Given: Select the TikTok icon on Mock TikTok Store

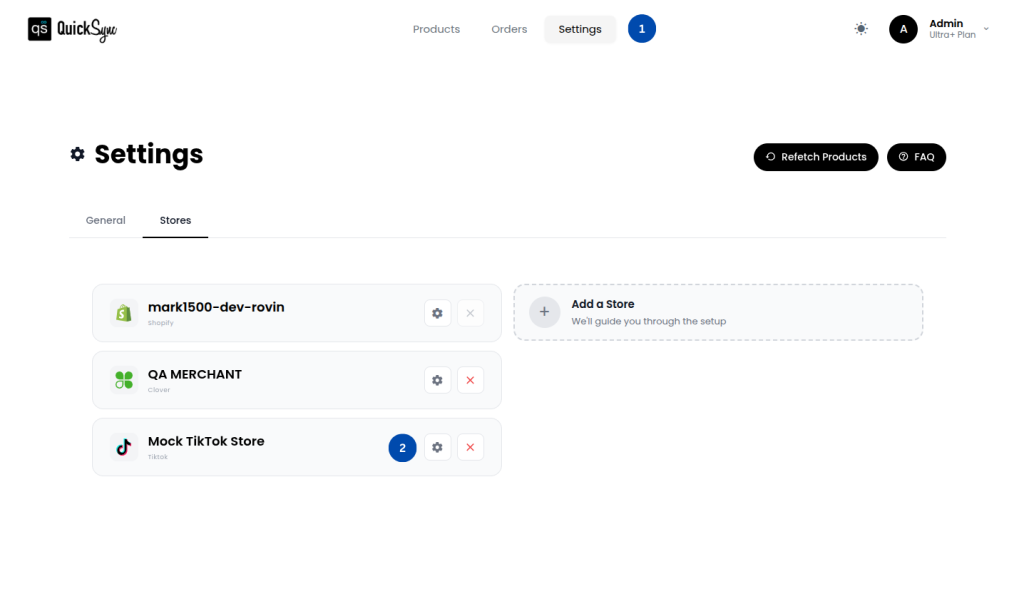Looking at the screenshot, I should click(x=122, y=447).
